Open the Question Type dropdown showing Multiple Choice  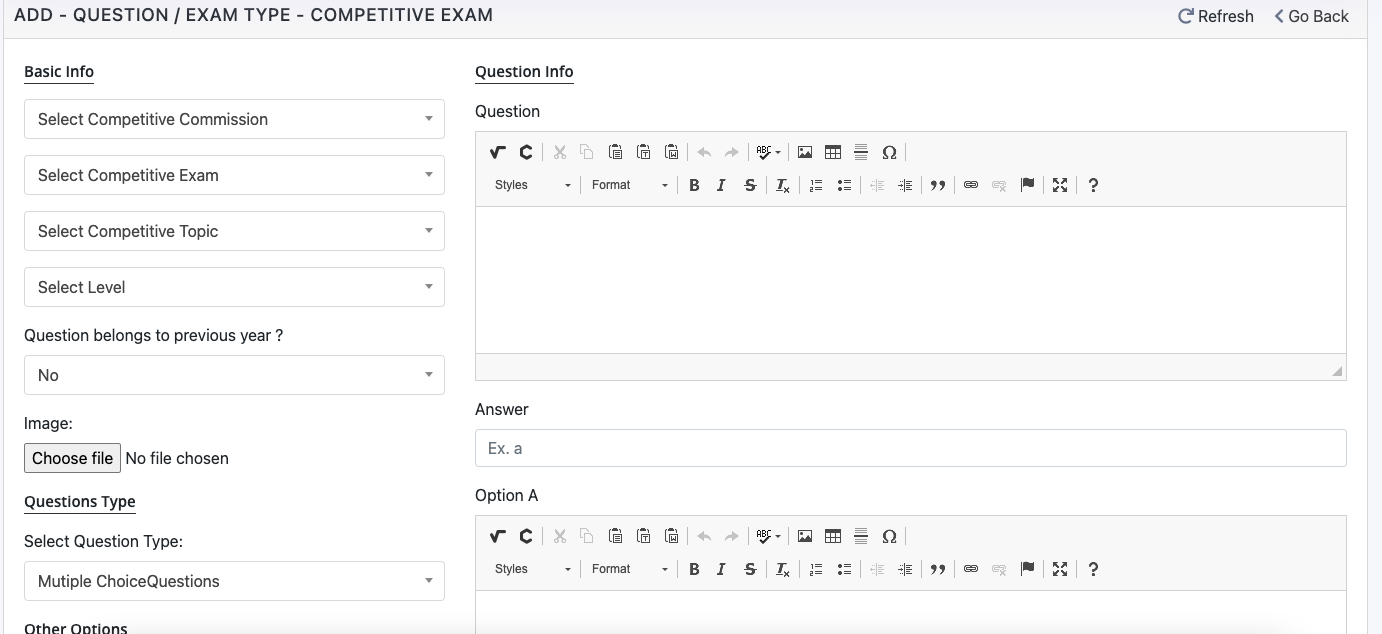click(234, 581)
